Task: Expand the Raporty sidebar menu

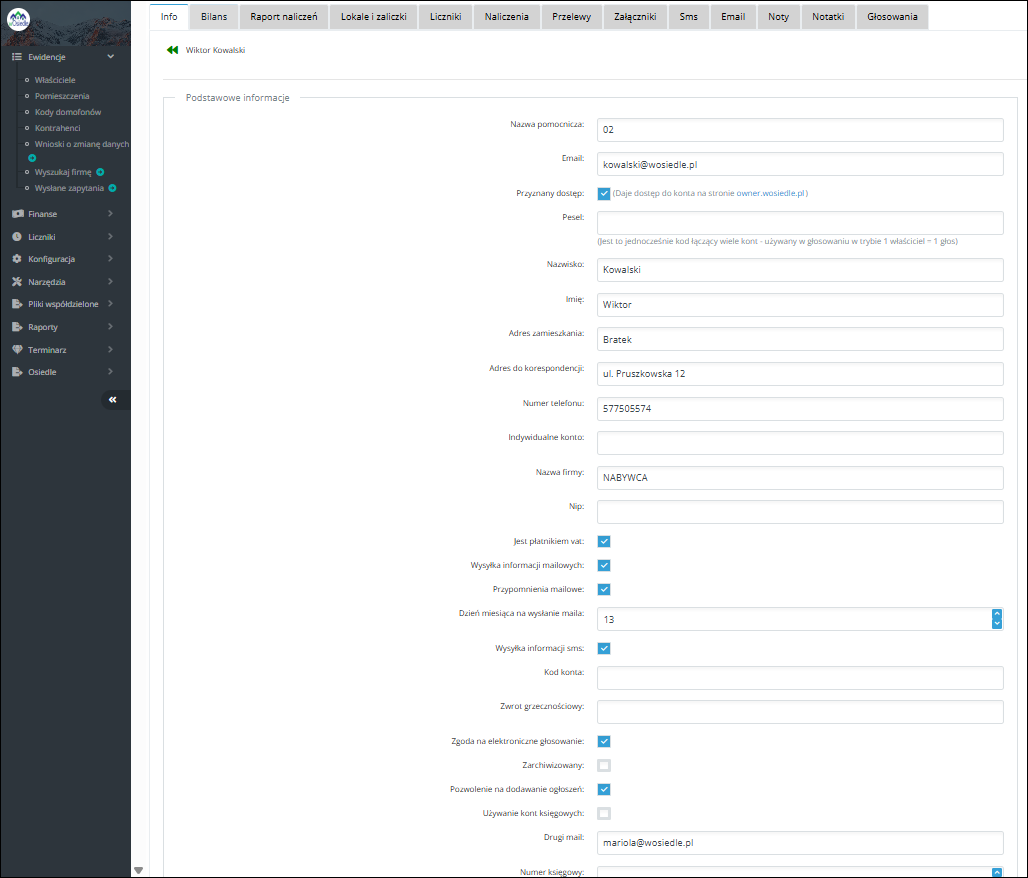Action: [x=65, y=327]
